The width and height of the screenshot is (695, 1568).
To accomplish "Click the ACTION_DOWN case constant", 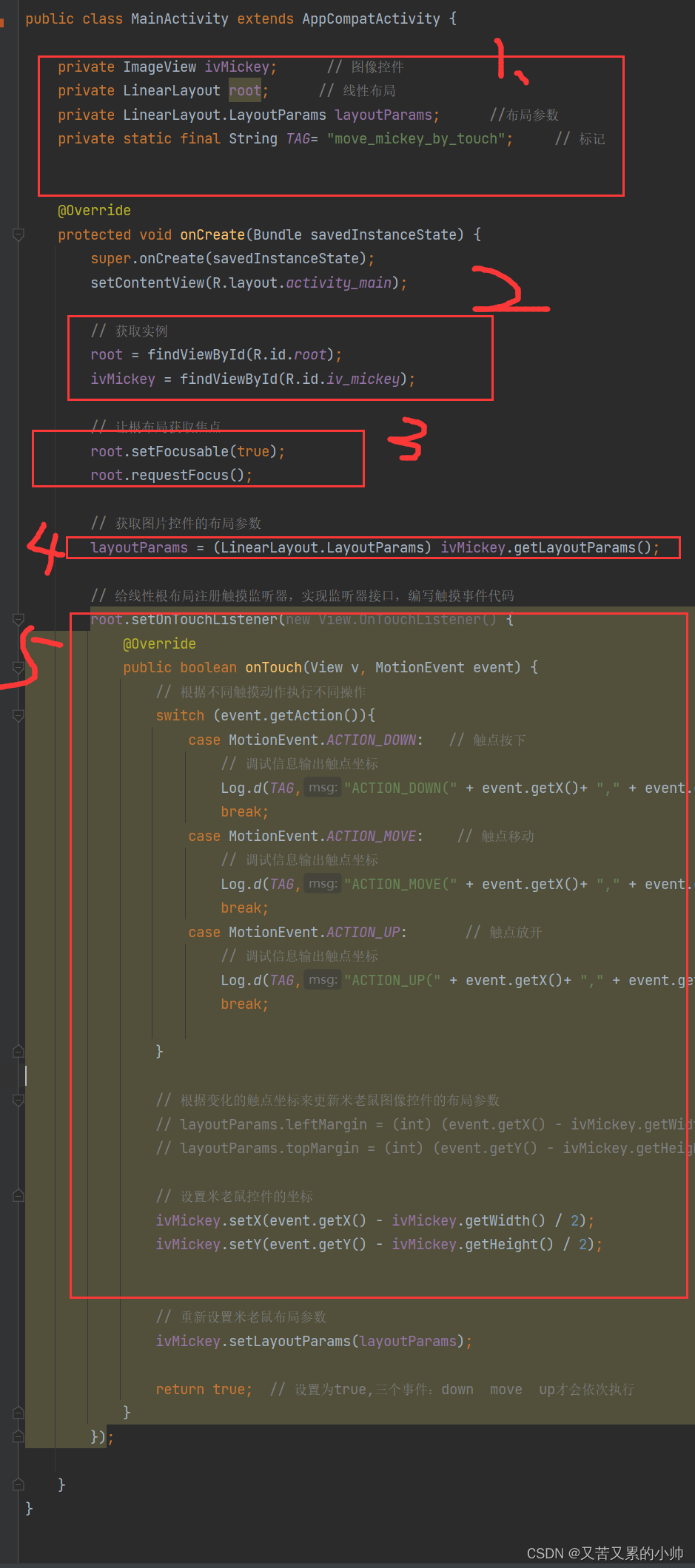I will tap(371, 740).
